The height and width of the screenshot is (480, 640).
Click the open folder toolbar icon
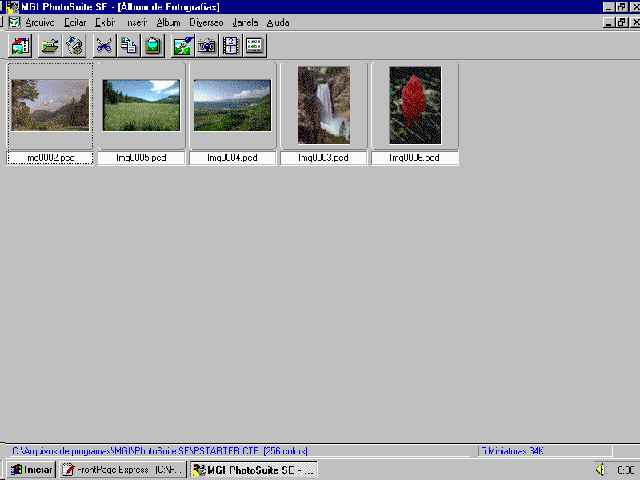[x=50, y=45]
